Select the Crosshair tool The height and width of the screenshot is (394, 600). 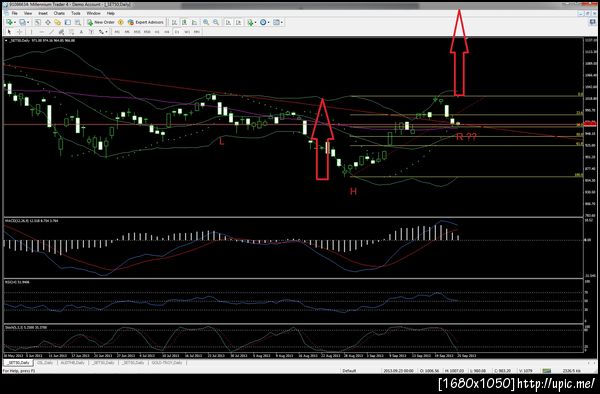(20, 32)
